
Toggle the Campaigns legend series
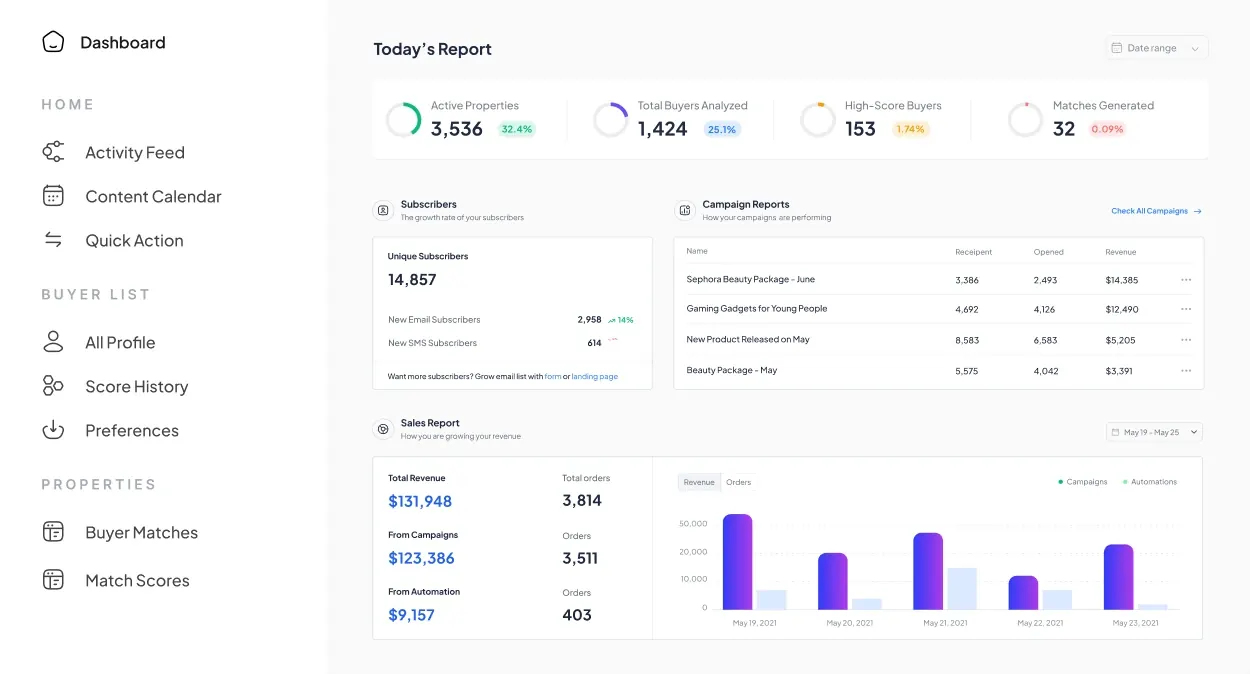tap(1083, 482)
